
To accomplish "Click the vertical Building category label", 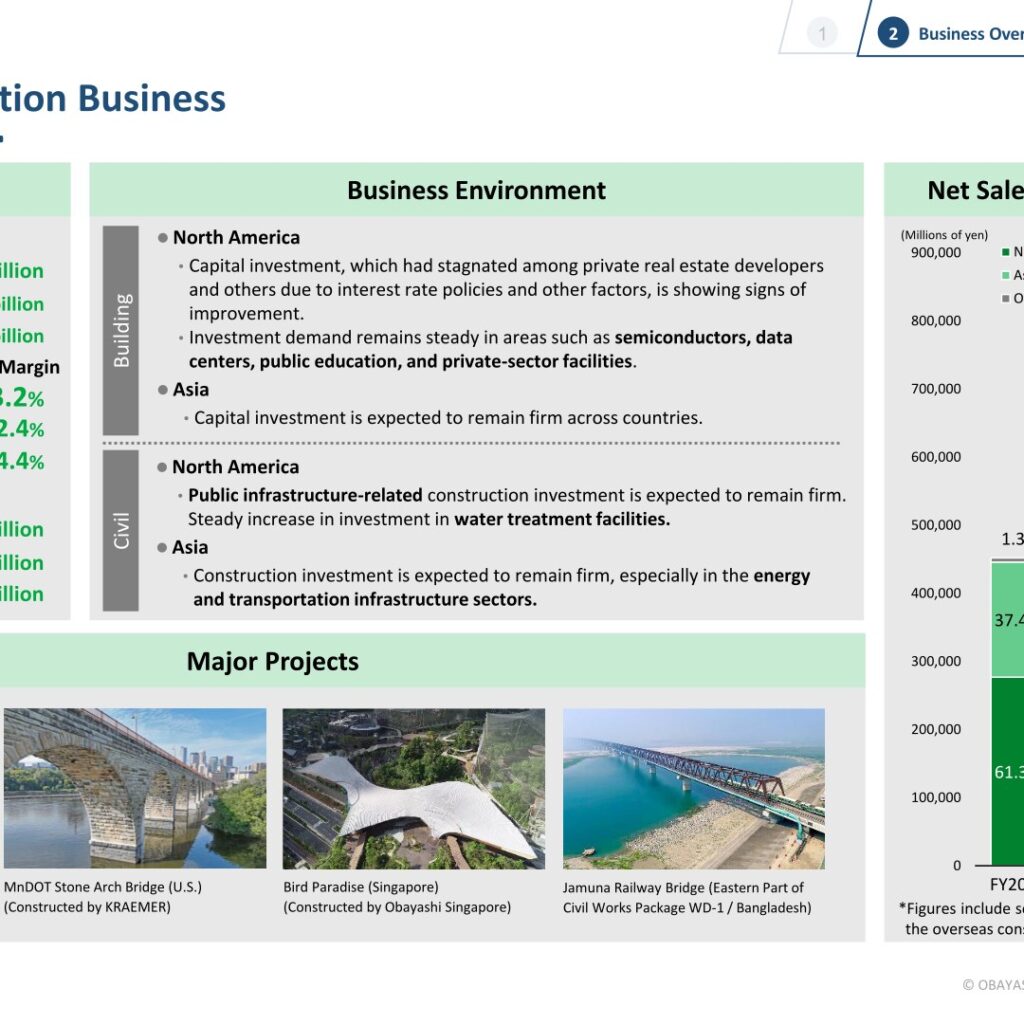I will [121, 330].
